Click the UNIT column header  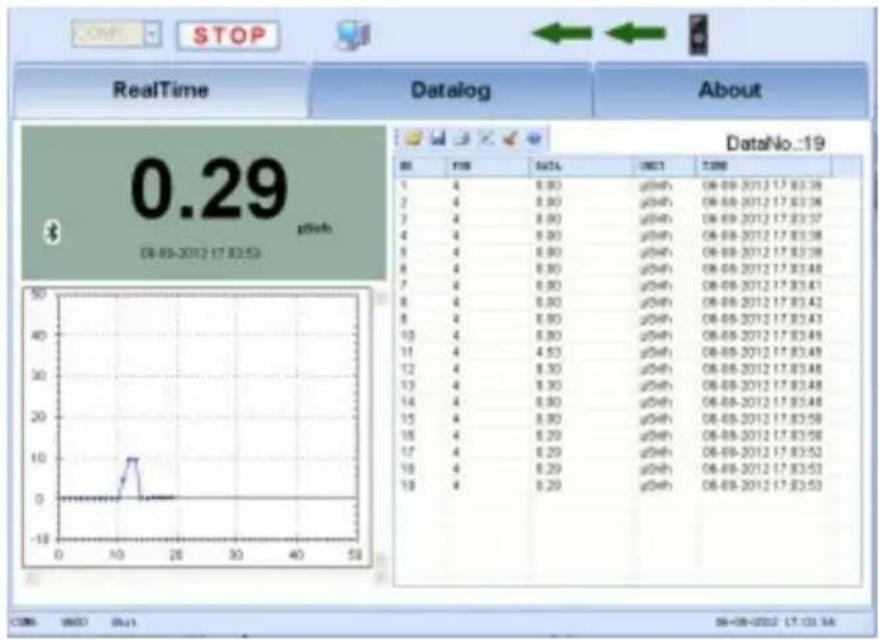tap(665, 166)
